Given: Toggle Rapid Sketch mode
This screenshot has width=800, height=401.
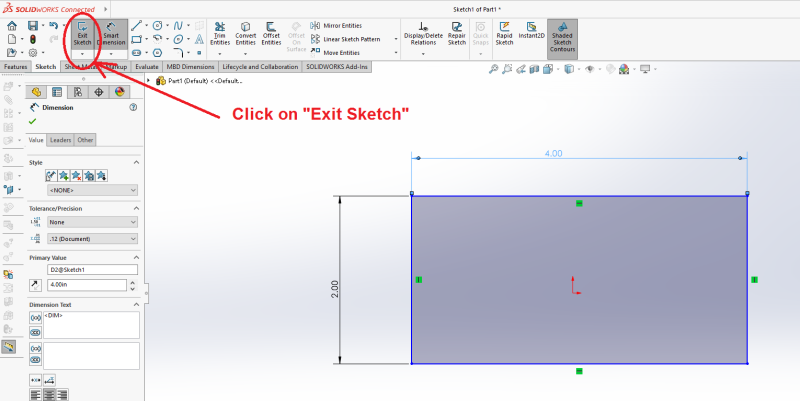Looking at the screenshot, I should click(504, 34).
